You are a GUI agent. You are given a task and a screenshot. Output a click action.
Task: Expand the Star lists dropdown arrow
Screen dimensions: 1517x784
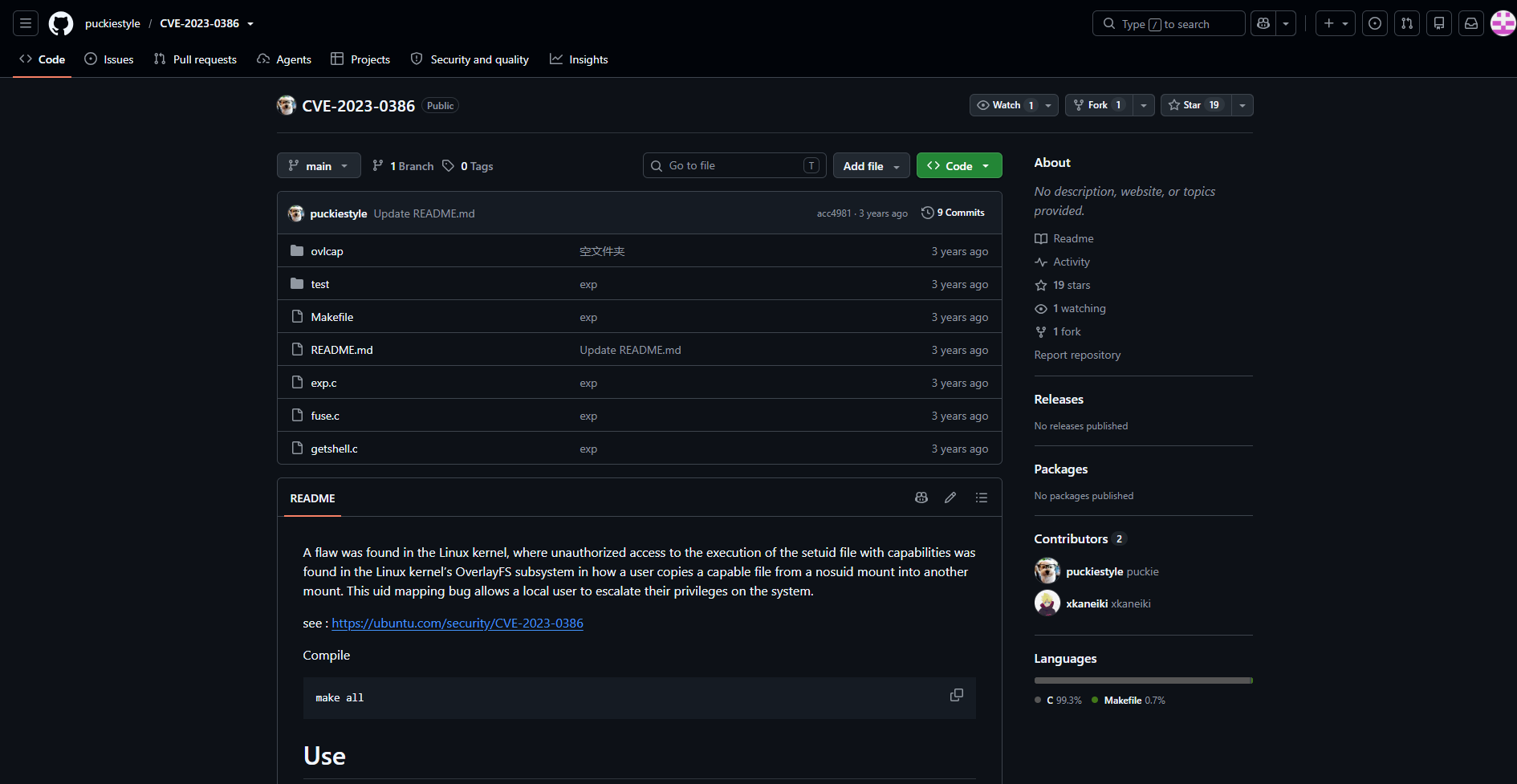click(1242, 105)
